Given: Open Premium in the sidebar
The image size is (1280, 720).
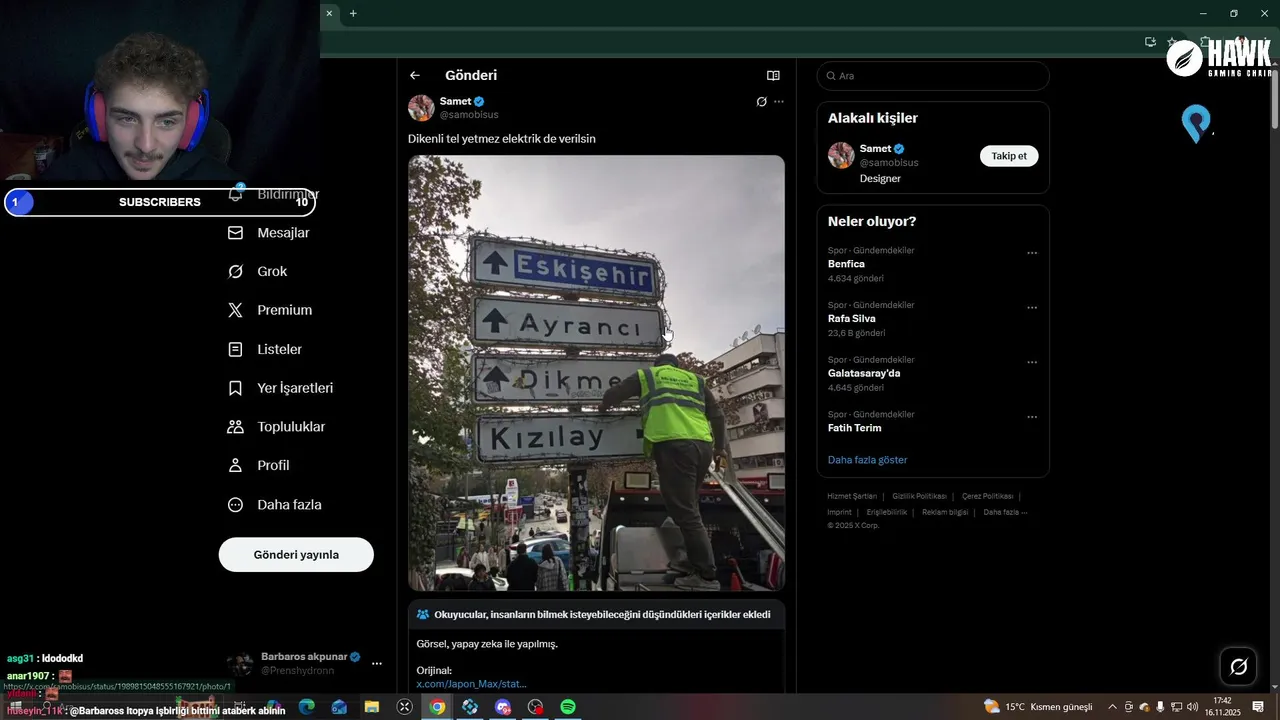Looking at the screenshot, I should (270, 310).
